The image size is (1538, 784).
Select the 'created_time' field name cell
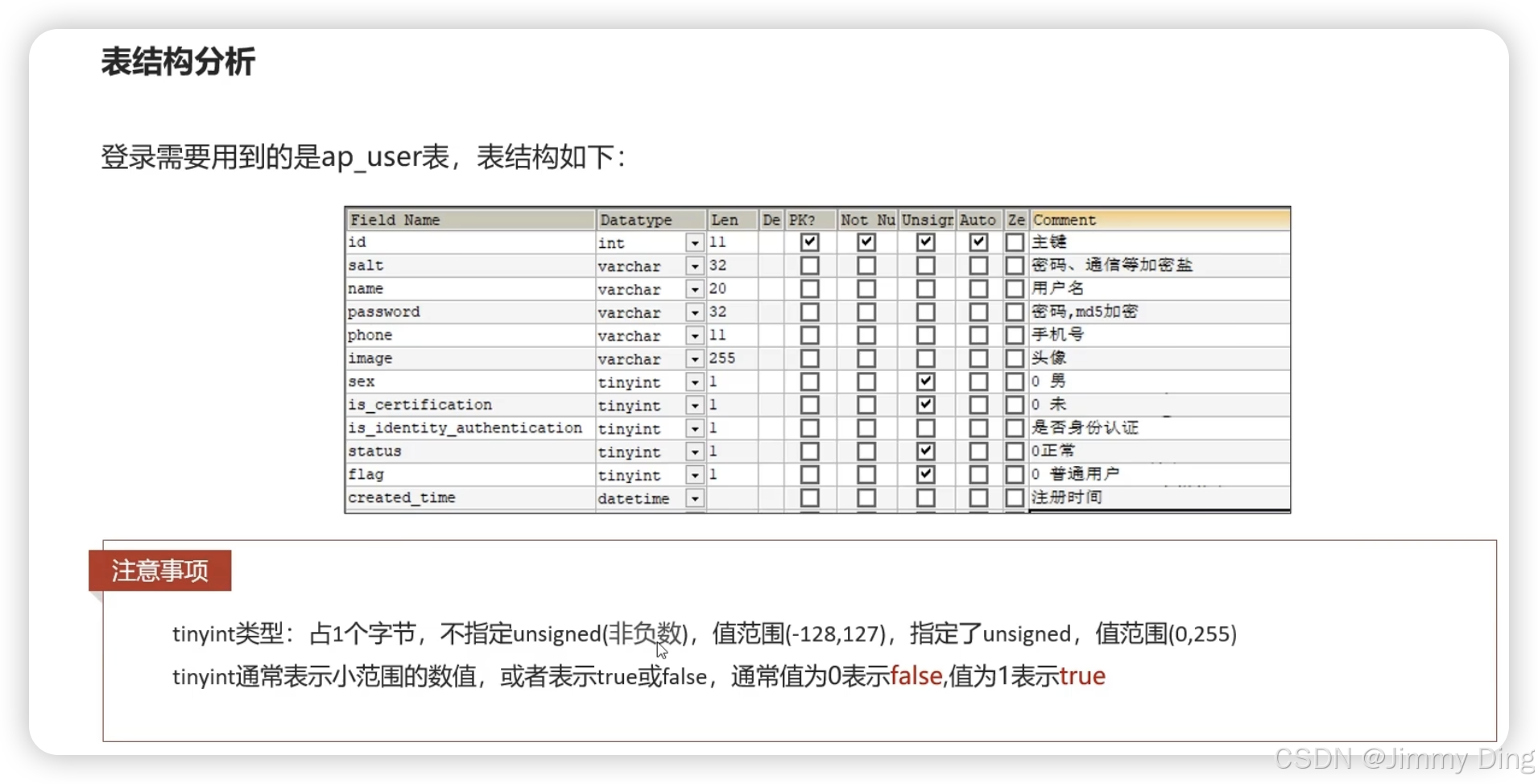pos(471,498)
